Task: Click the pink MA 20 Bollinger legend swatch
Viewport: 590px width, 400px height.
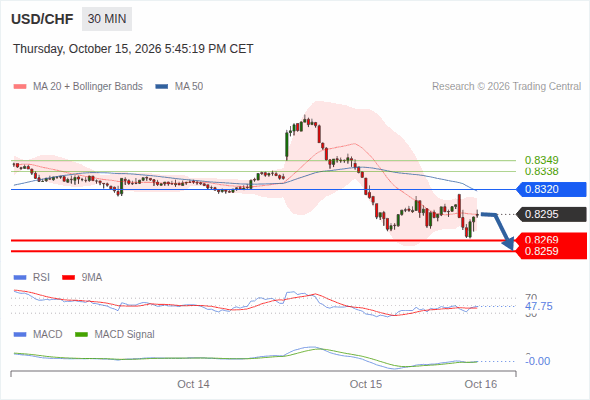Action: click(x=20, y=87)
